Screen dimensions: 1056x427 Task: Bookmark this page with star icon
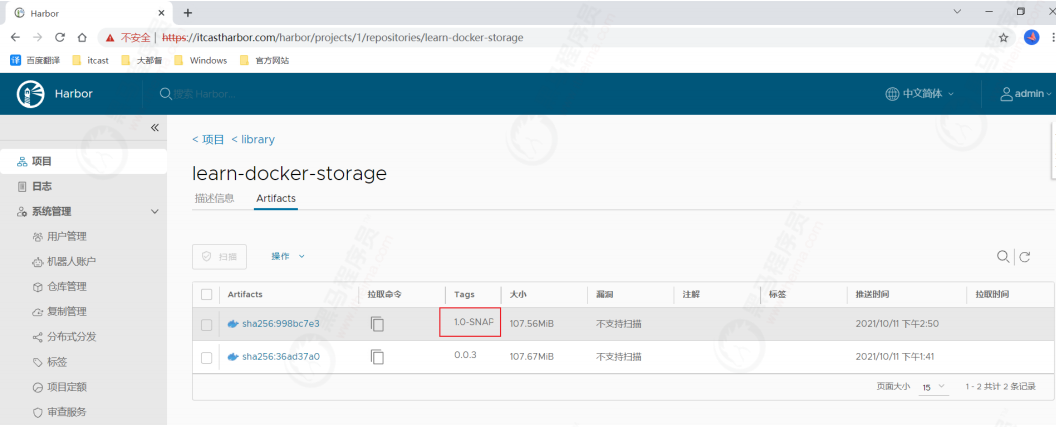tap(1003, 38)
